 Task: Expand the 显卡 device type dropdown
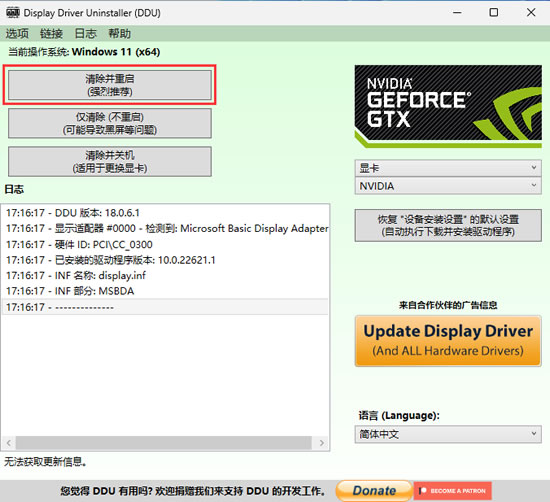448,168
